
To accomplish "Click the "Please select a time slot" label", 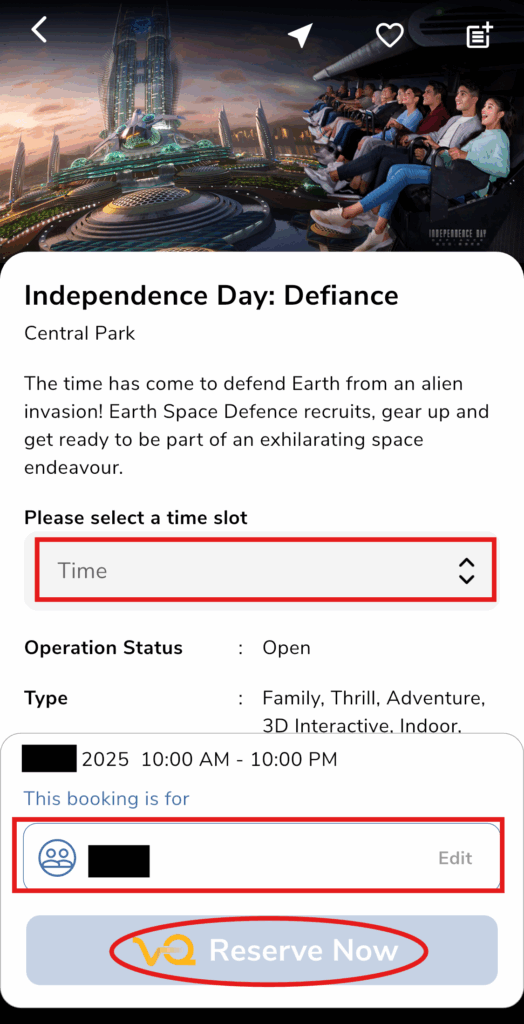I will [x=136, y=518].
